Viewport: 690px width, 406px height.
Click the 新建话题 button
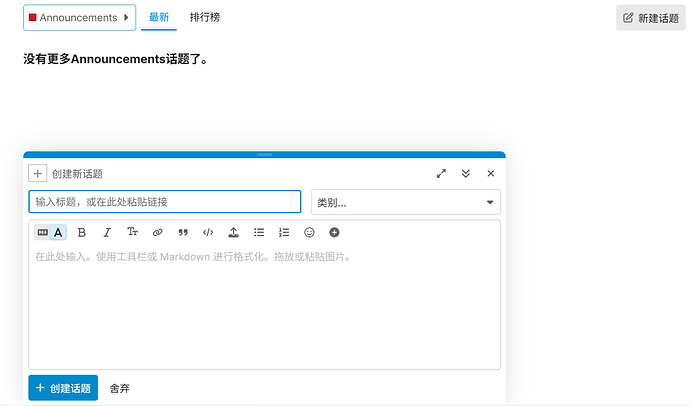tap(651, 18)
